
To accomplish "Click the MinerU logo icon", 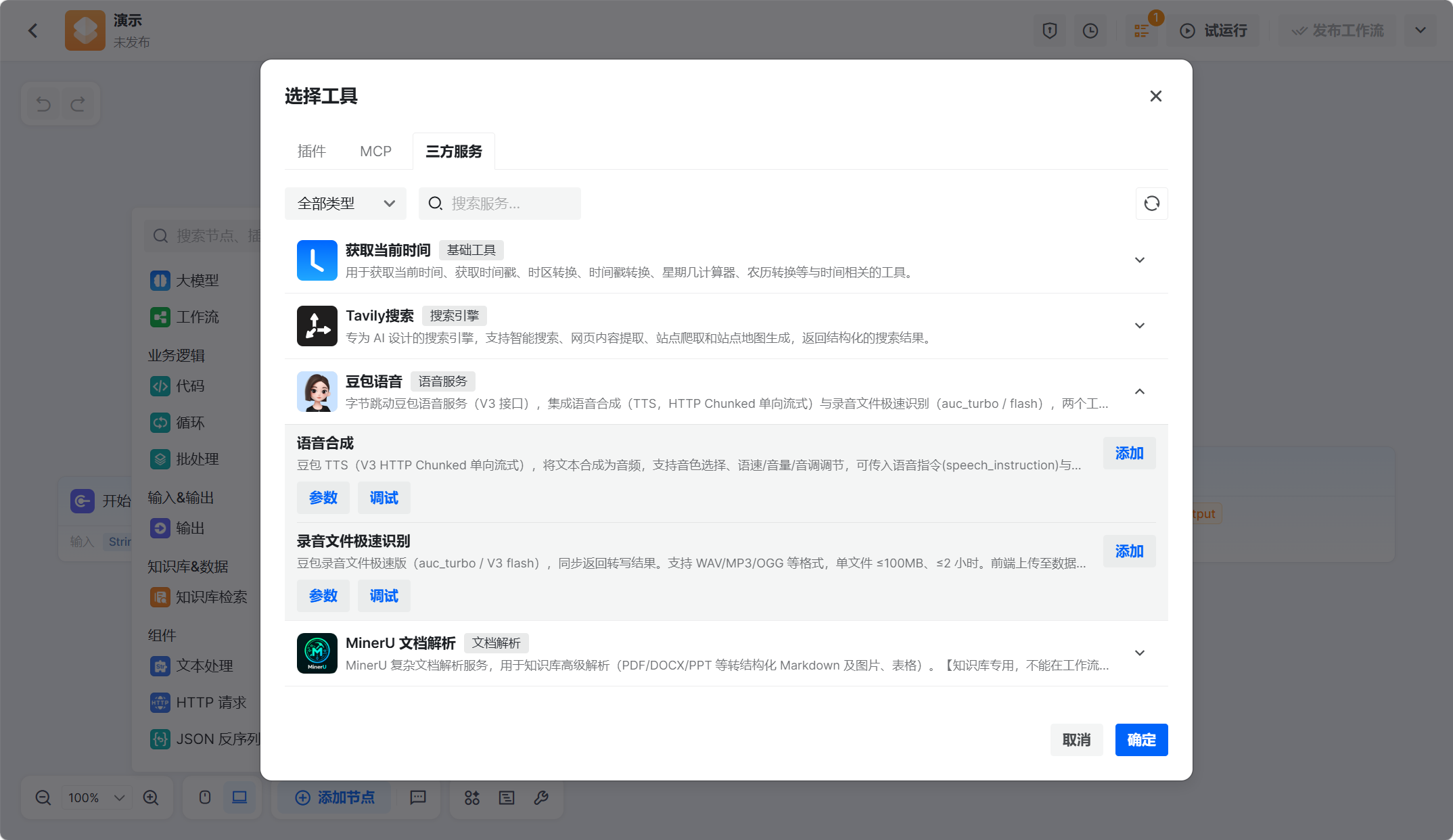I will tap(317, 653).
